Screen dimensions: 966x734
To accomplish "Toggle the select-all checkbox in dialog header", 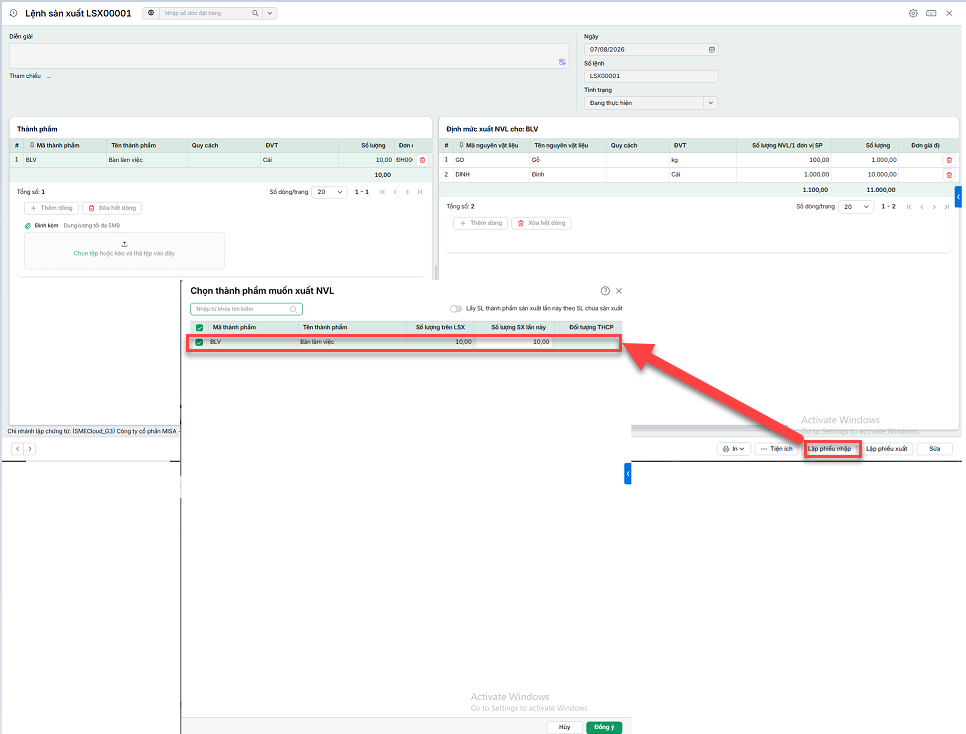I will tap(199, 327).
